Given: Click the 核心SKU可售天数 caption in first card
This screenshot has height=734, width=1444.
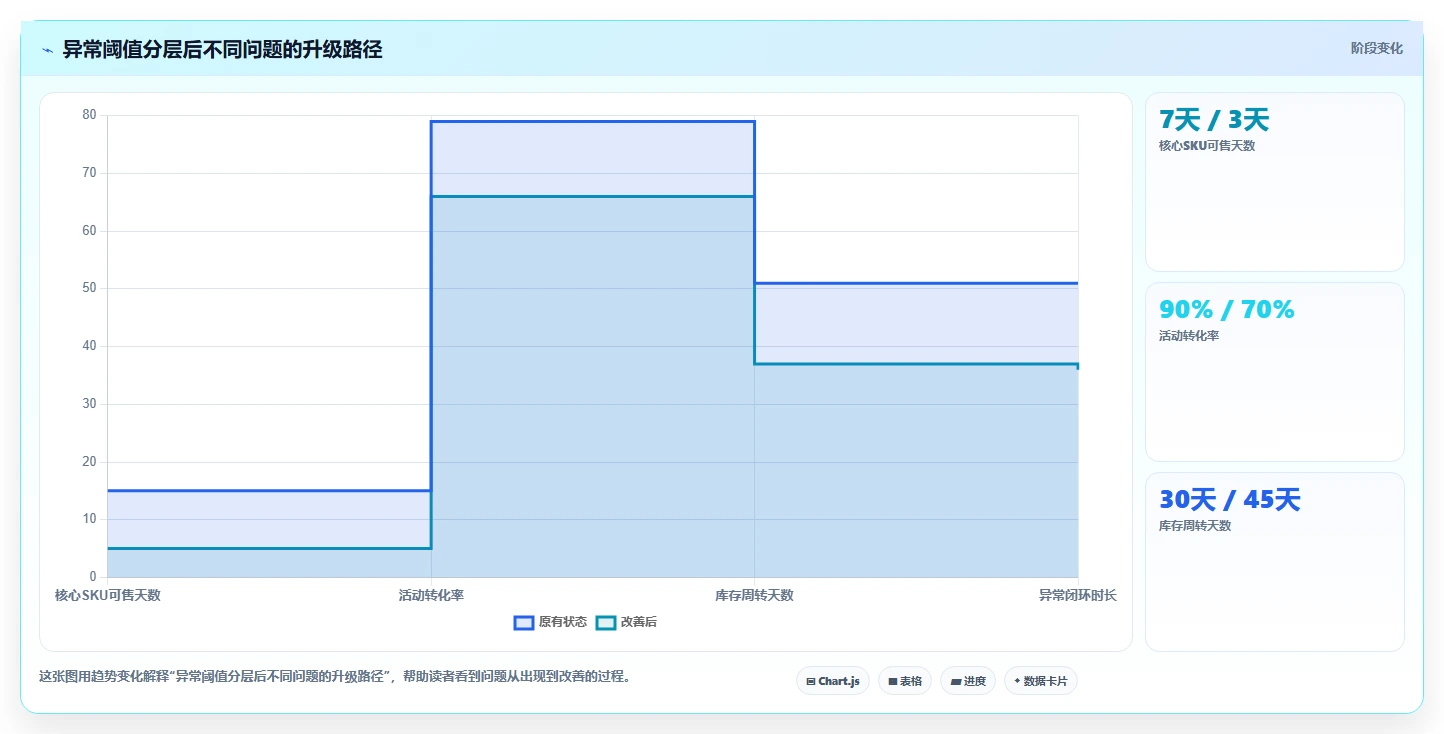Looking at the screenshot, I should [x=1207, y=146].
